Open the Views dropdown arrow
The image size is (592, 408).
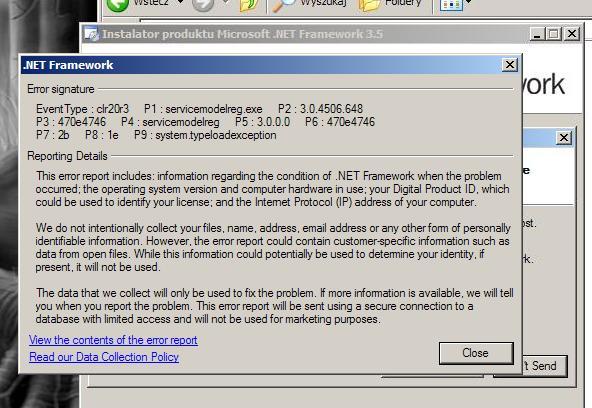tap(469, 2)
